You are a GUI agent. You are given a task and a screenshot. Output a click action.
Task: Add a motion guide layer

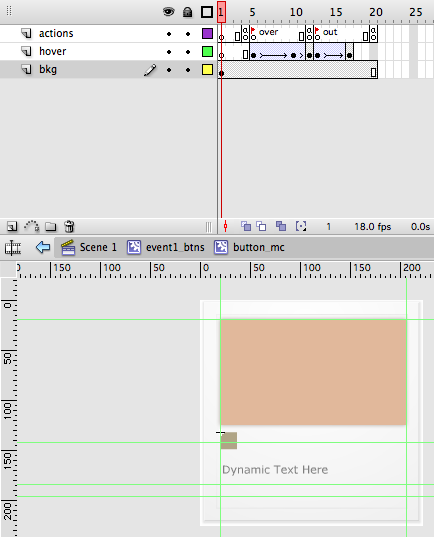(x=32, y=226)
